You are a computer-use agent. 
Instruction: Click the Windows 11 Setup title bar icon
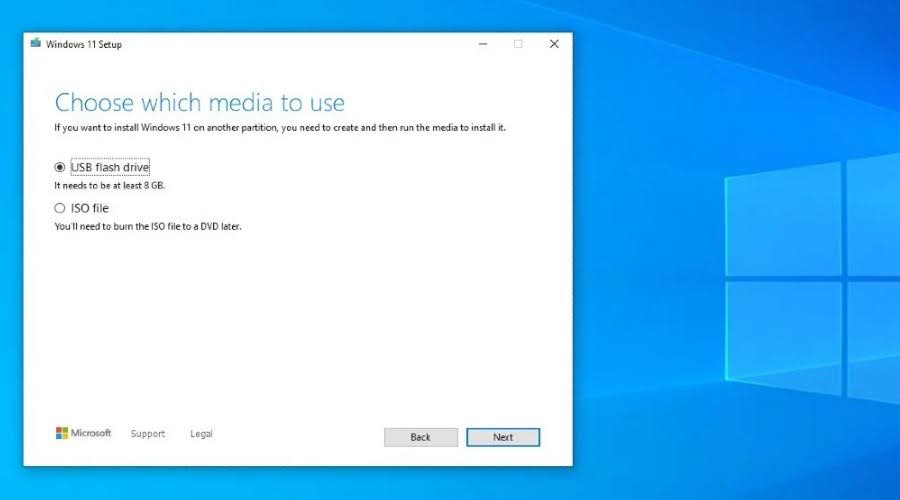(x=36, y=43)
